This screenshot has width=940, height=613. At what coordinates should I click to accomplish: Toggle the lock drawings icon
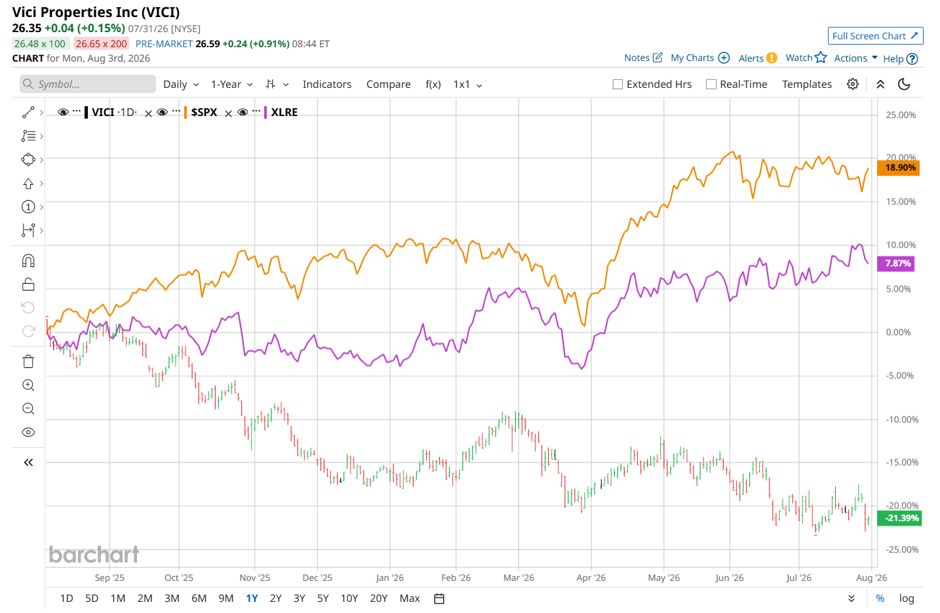pyautogui.click(x=28, y=284)
